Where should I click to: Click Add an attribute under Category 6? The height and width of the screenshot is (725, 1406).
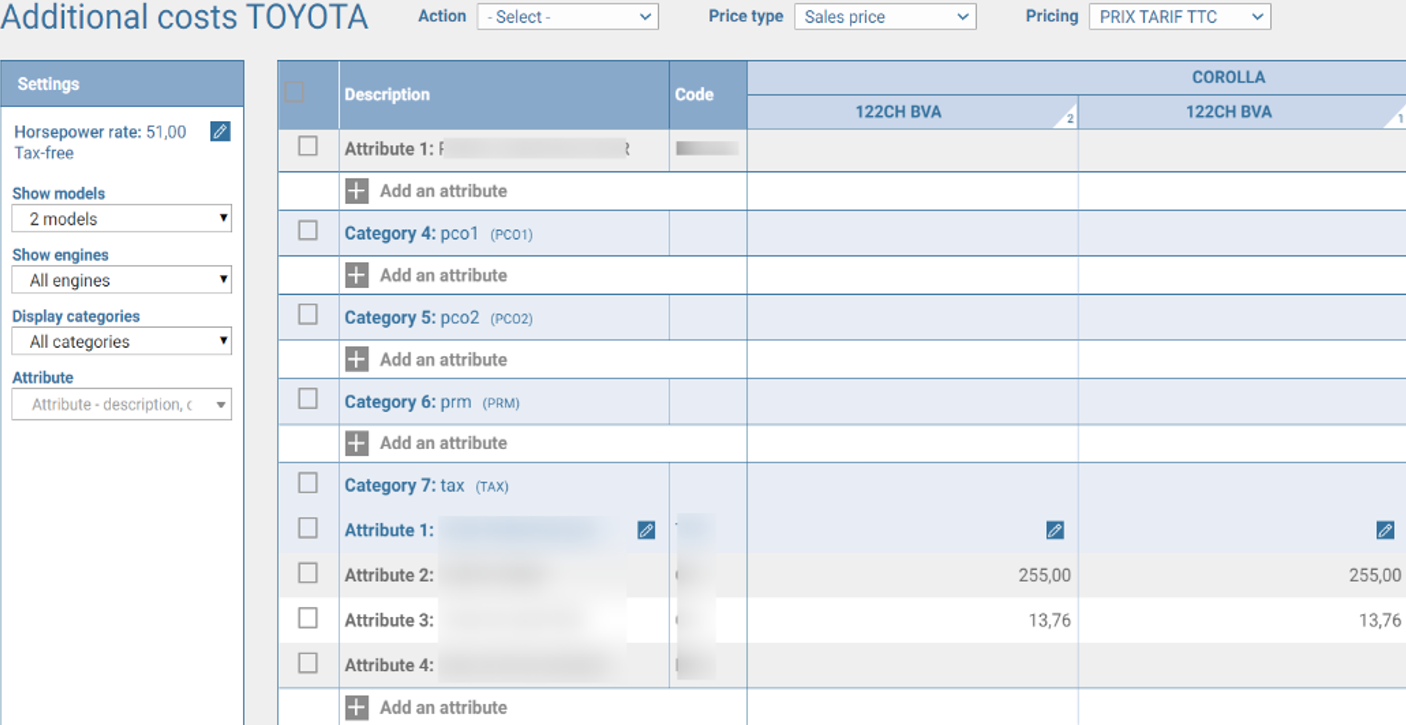tap(443, 443)
